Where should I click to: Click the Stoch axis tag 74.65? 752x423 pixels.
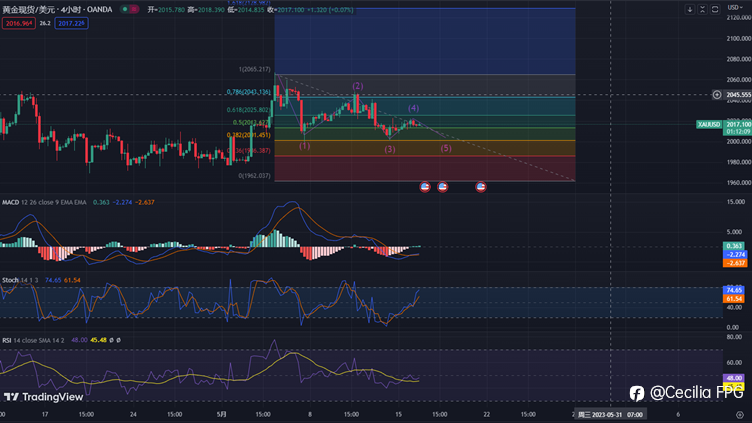pyautogui.click(x=734, y=290)
